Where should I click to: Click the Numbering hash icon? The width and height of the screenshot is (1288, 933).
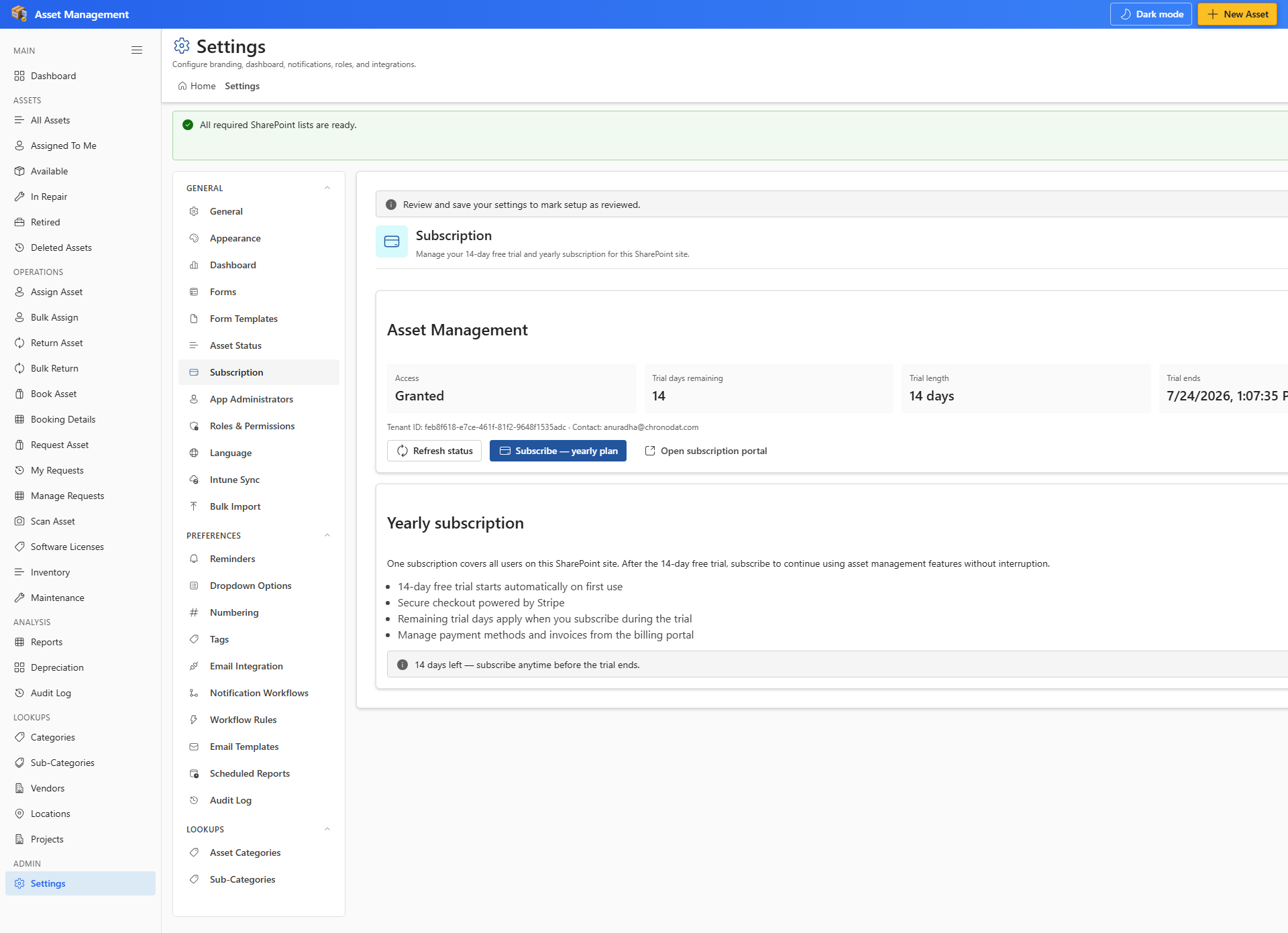194,612
